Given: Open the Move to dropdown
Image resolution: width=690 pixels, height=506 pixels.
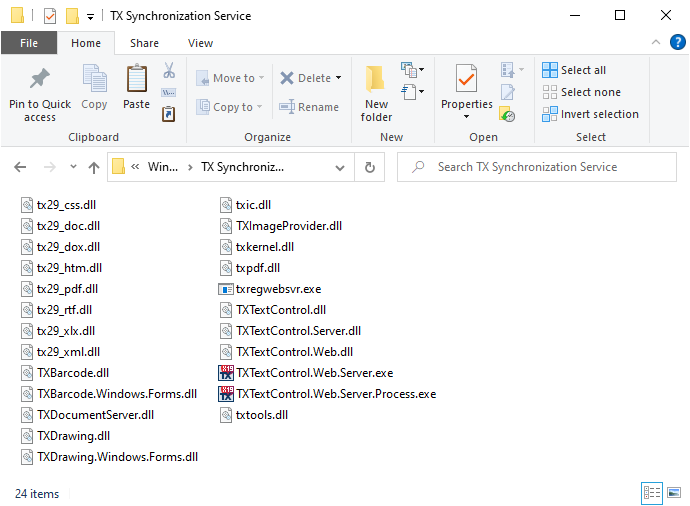Looking at the screenshot, I should tap(230, 78).
